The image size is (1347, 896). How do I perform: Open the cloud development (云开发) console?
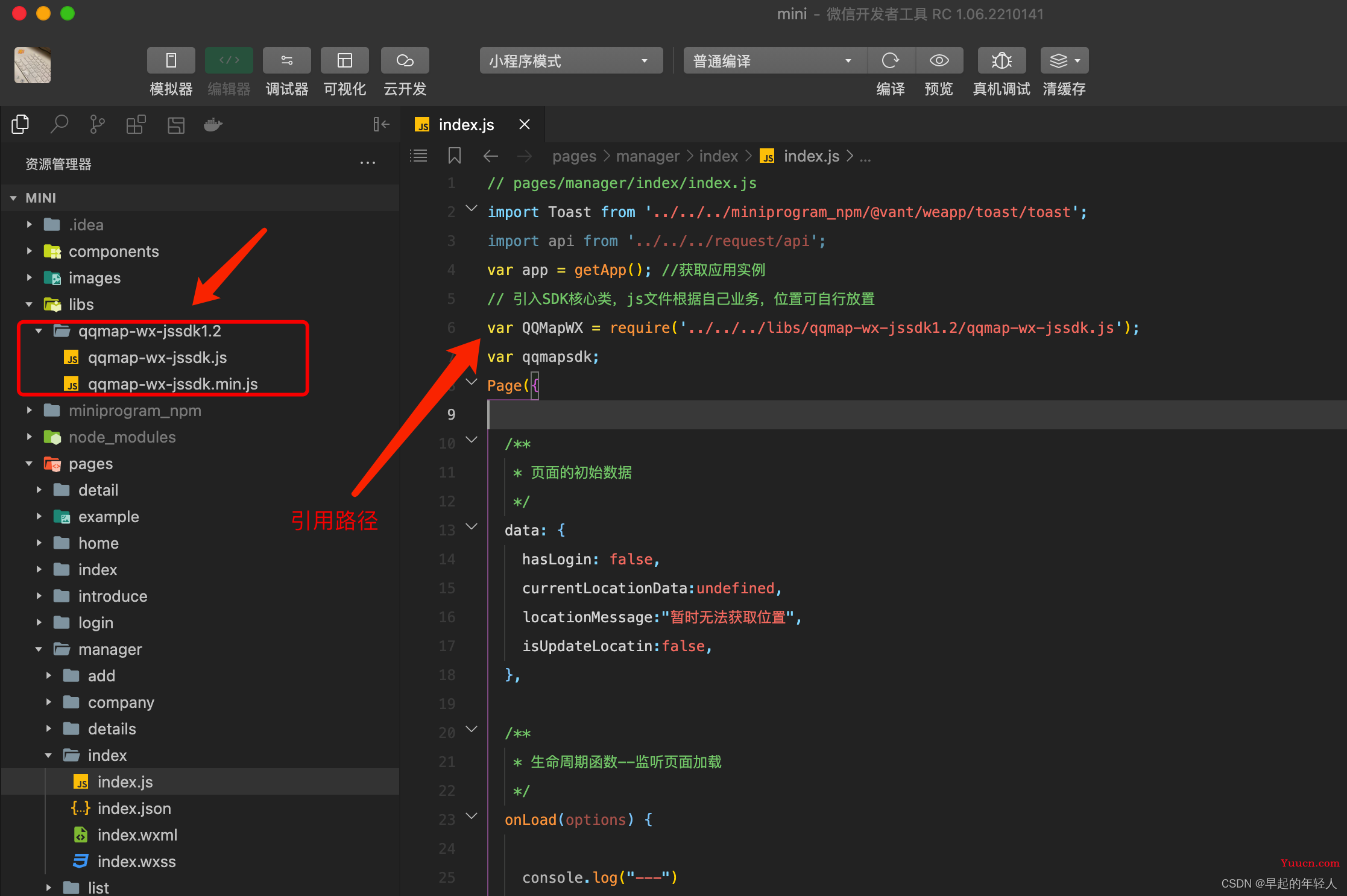(x=405, y=61)
